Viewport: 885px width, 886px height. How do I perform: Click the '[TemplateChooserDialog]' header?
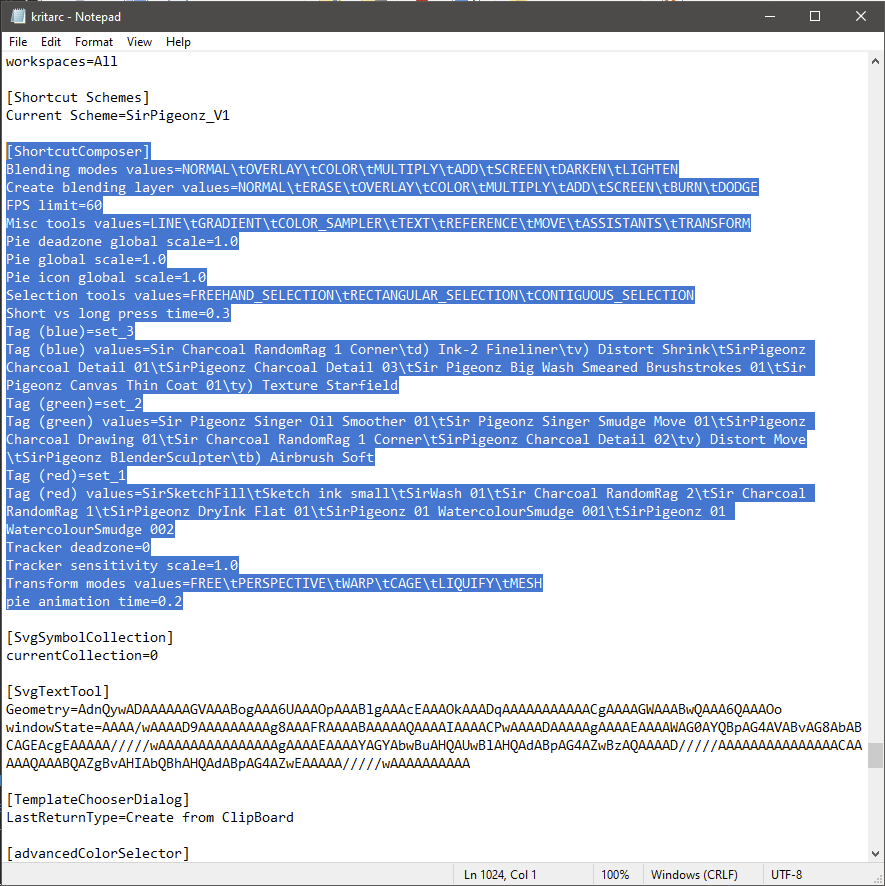tap(98, 800)
